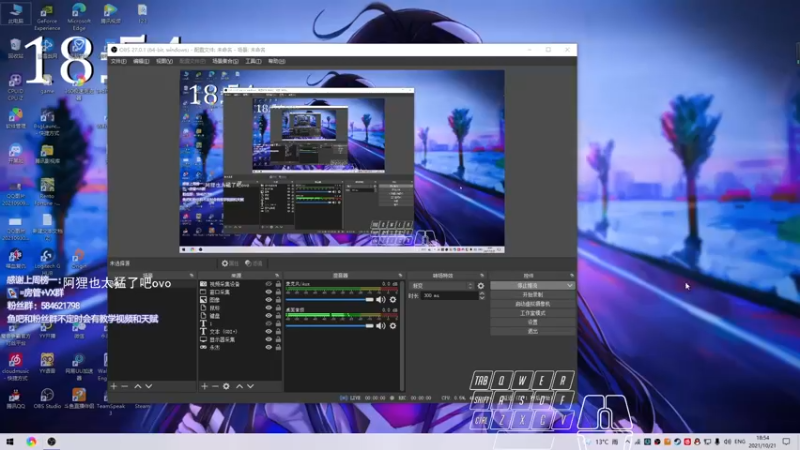
Task: Expand the scene transition type dropdown
Action: (440, 285)
